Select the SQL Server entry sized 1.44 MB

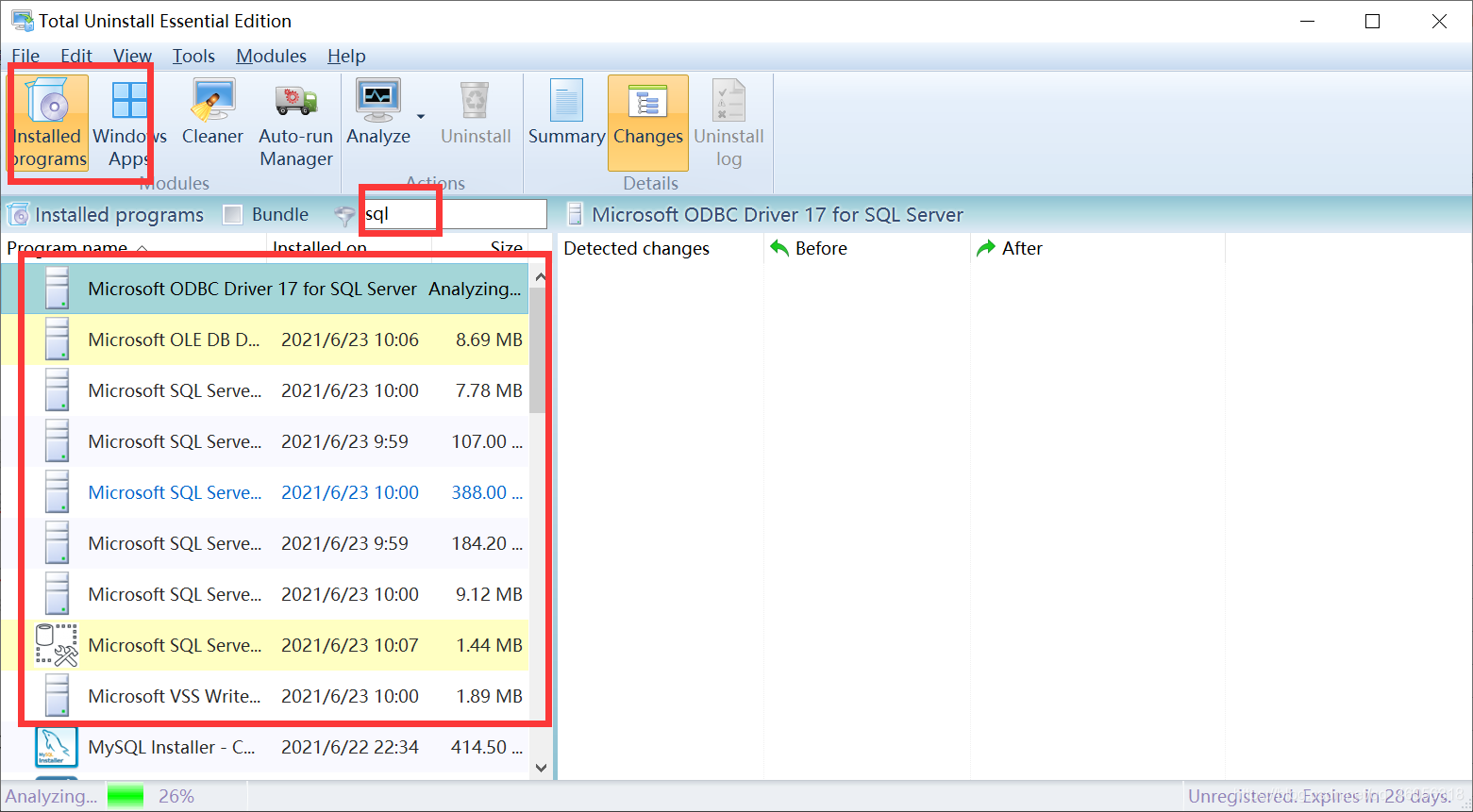(265, 645)
